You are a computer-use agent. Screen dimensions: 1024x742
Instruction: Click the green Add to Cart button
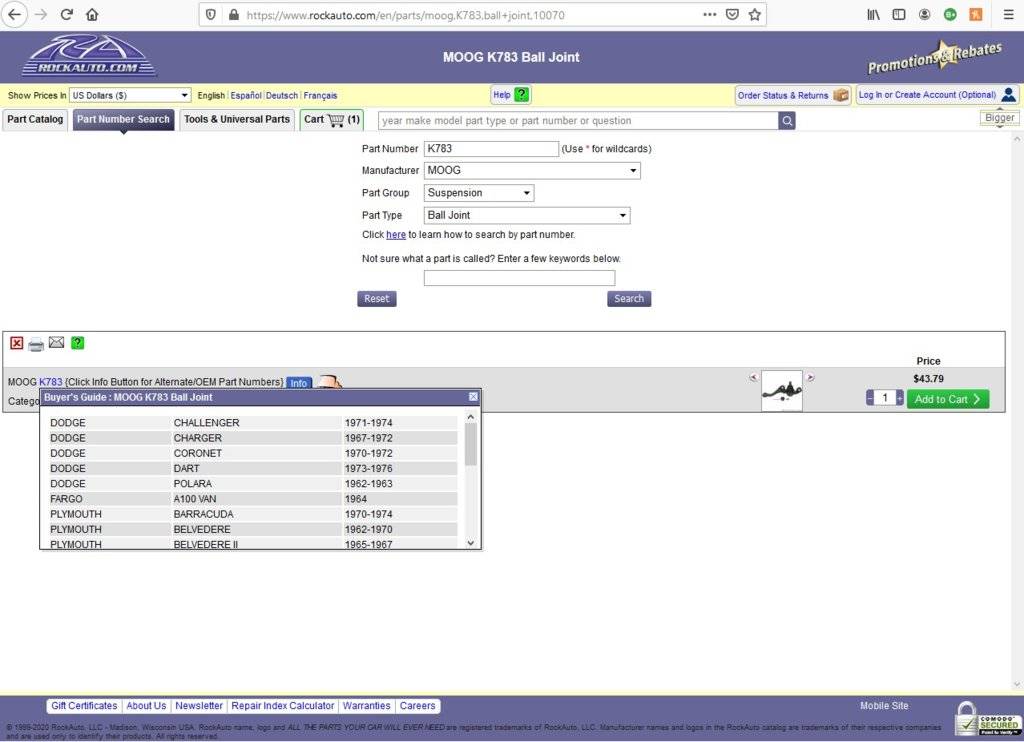pos(947,399)
